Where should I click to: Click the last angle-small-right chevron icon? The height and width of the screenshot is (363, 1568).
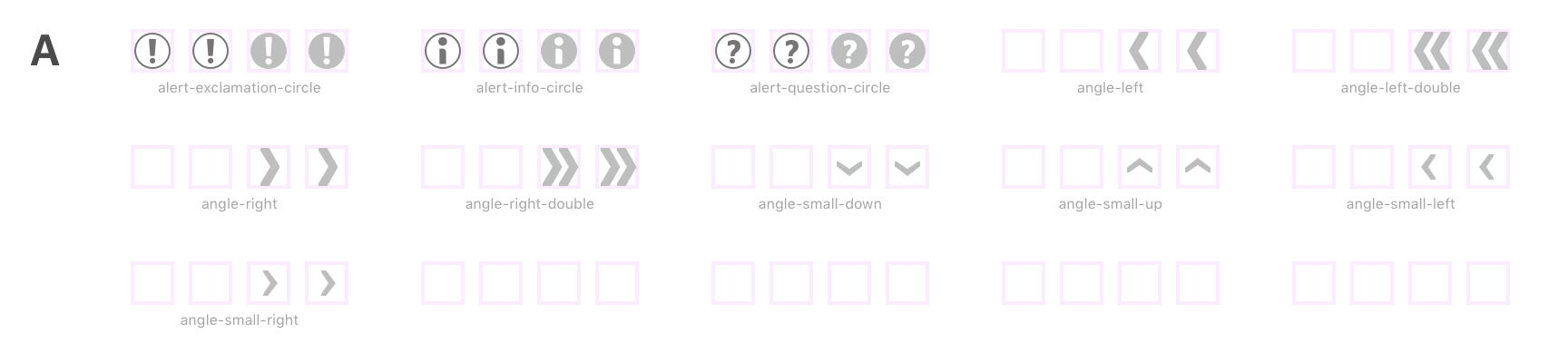(328, 283)
